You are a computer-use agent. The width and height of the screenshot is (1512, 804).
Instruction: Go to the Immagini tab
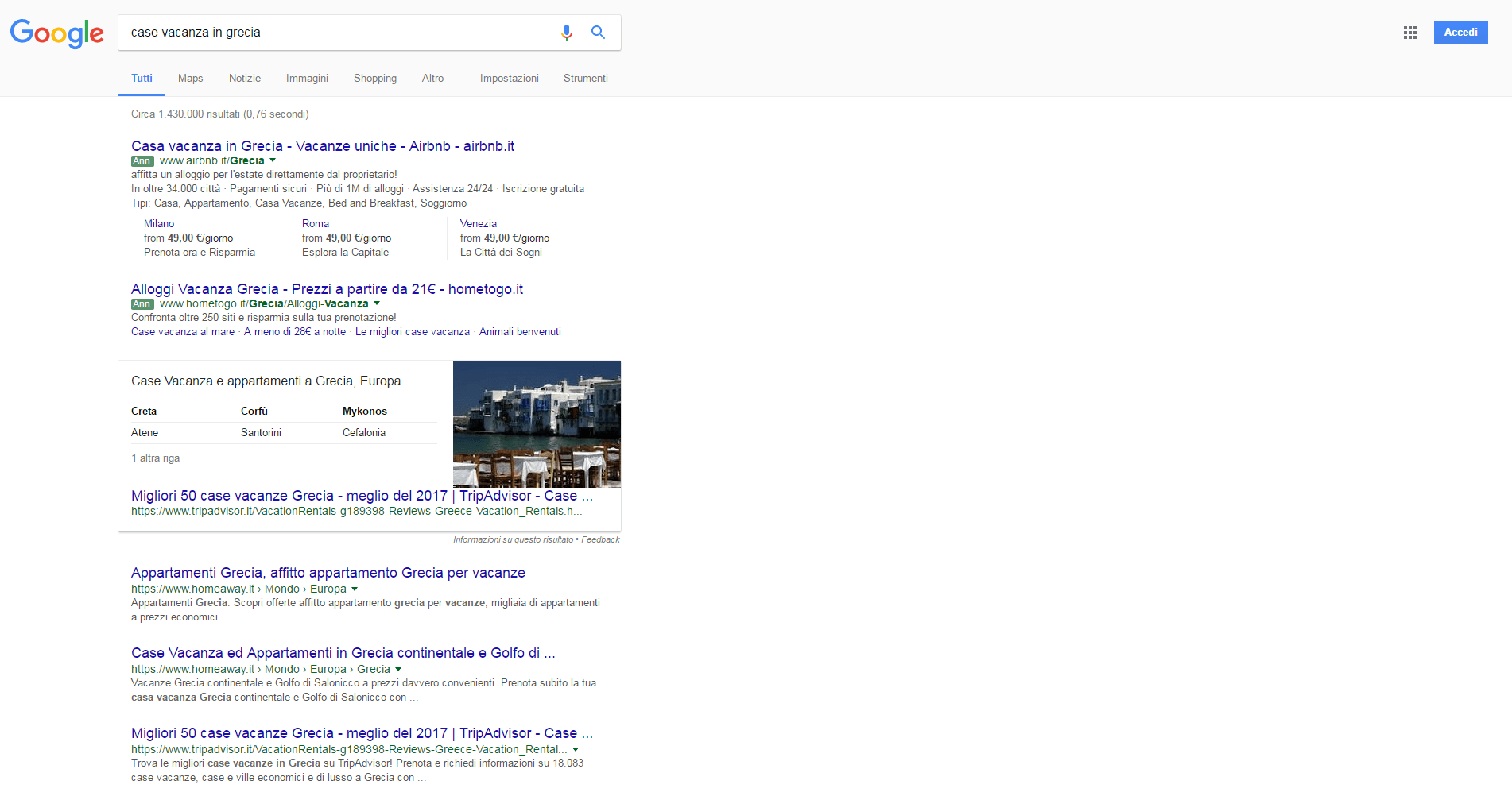[307, 79]
